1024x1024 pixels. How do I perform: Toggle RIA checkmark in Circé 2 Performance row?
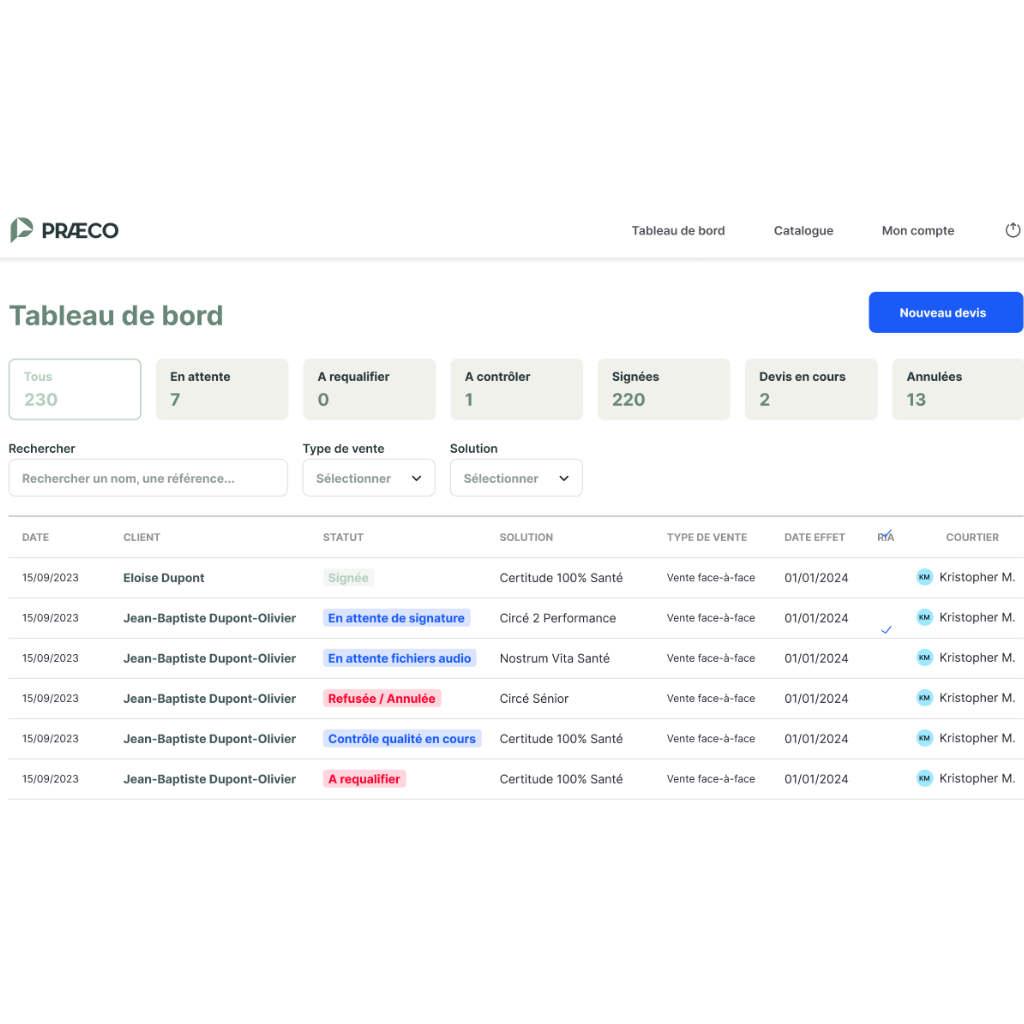pyautogui.click(x=886, y=630)
